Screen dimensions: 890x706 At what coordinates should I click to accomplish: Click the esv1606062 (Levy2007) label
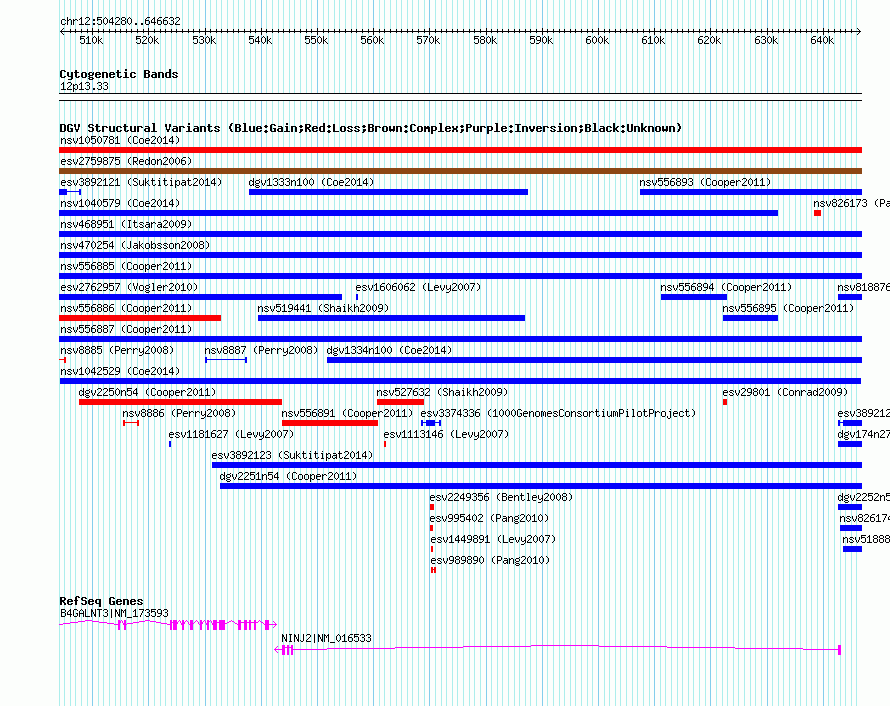(x=418, y=287)
